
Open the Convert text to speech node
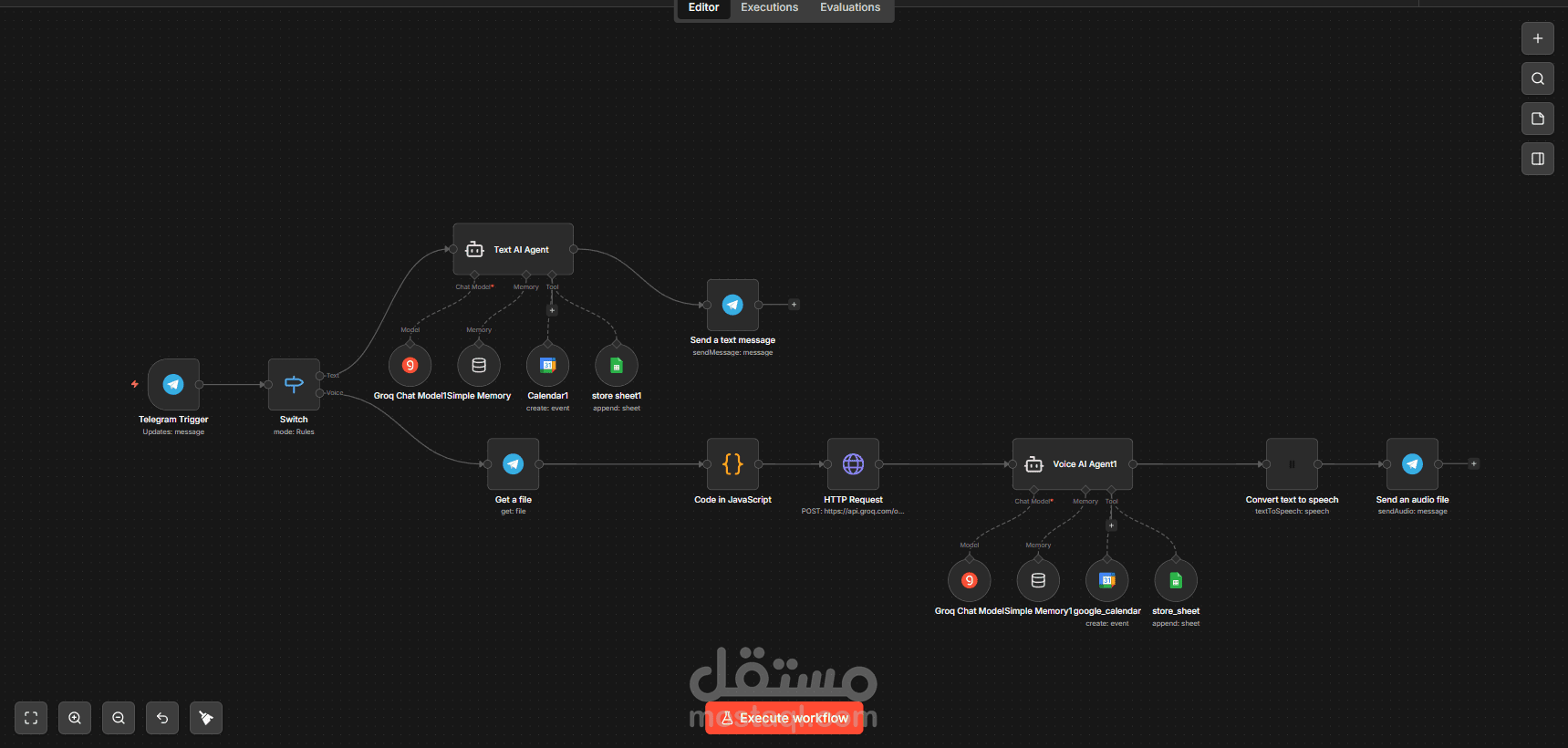tap(1292, 464)
